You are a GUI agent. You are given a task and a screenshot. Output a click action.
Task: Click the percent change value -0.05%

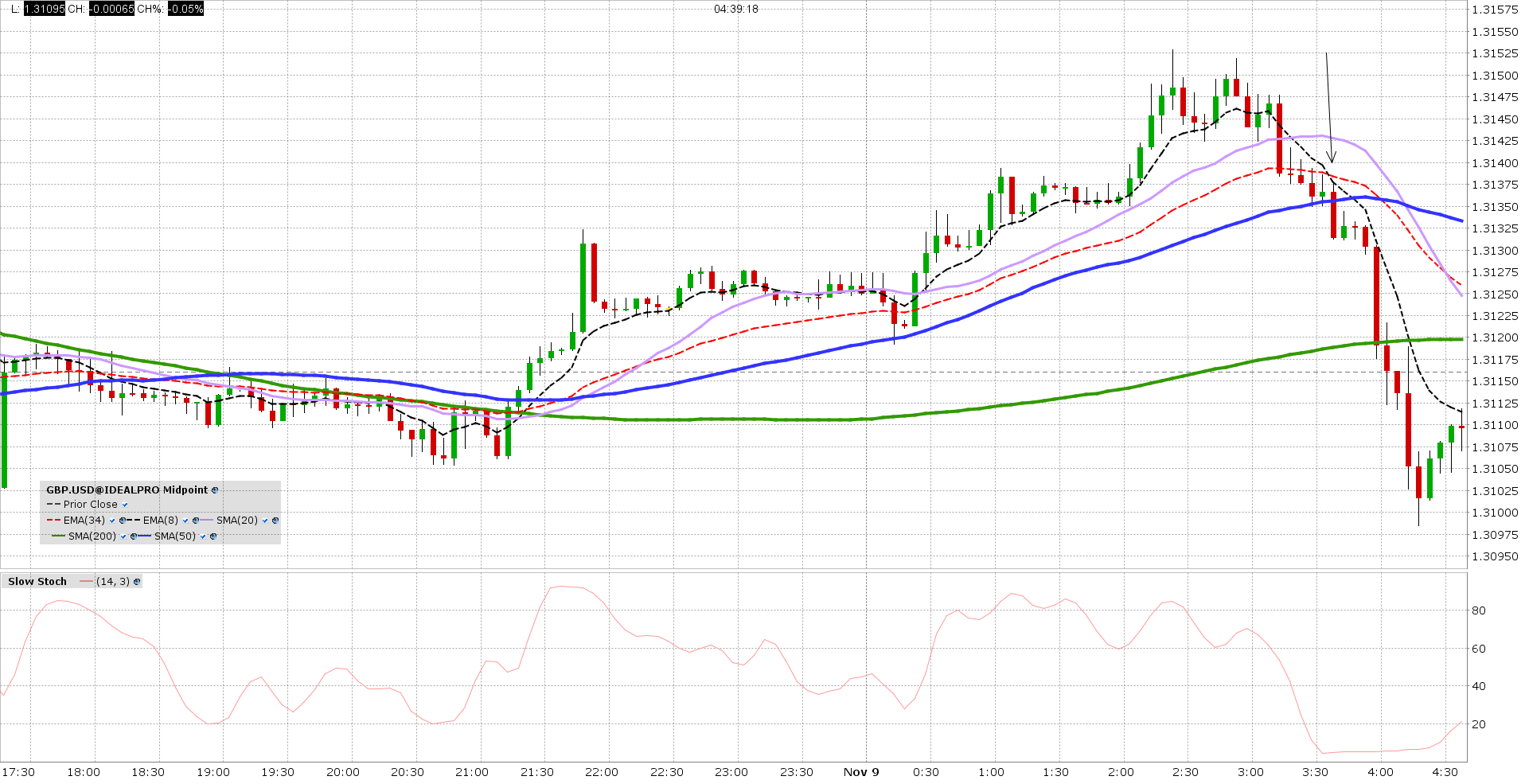click(185, 9)
